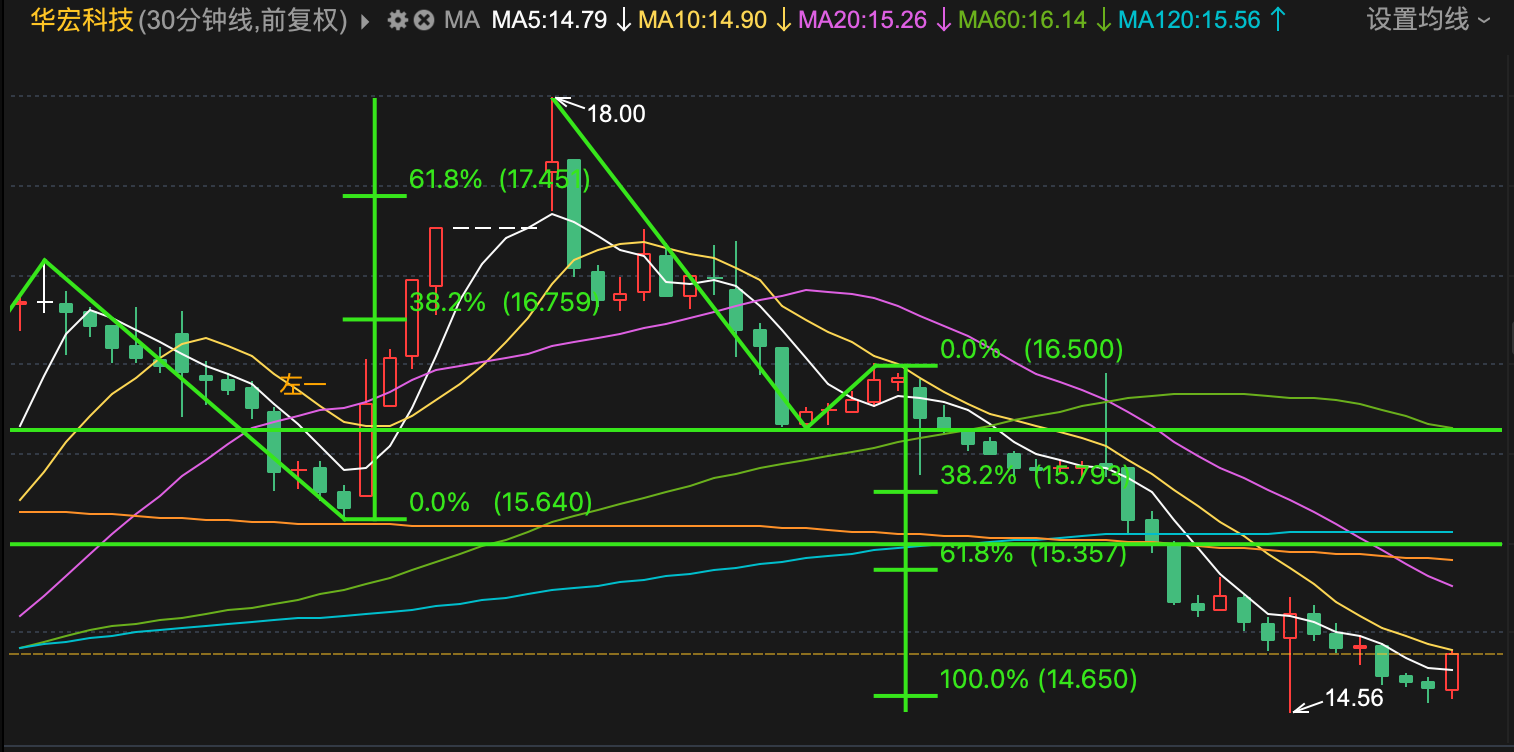The image size is (1514, 752).
Task: Click the 14.56 low price label
Action: (1354, 698)
